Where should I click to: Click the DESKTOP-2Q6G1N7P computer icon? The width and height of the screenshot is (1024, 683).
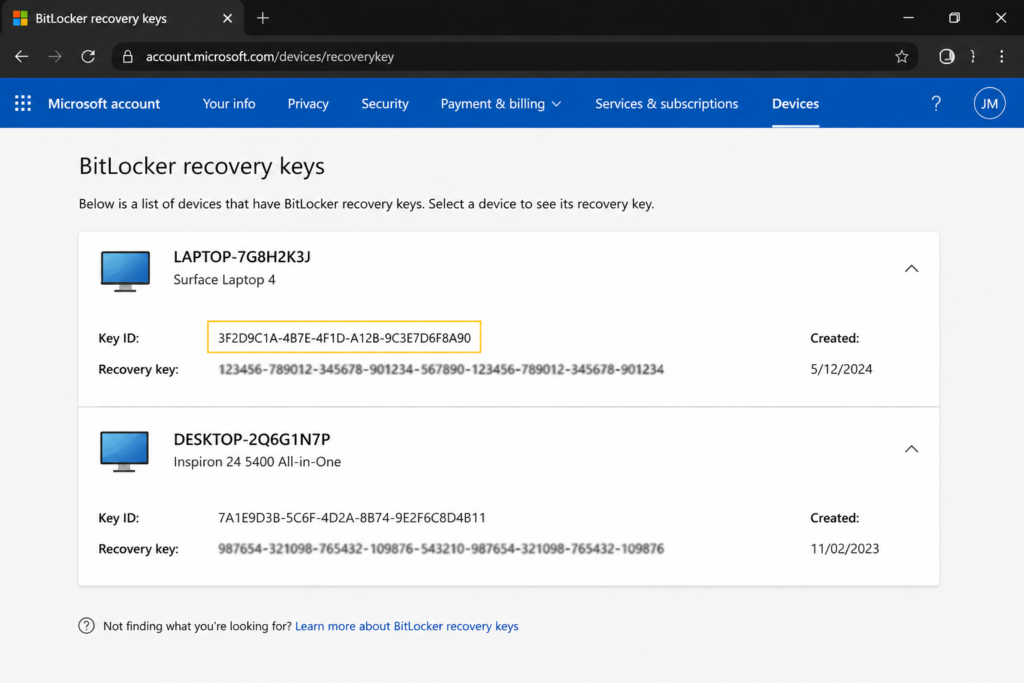pyautogui.click(x=125, y=451)
